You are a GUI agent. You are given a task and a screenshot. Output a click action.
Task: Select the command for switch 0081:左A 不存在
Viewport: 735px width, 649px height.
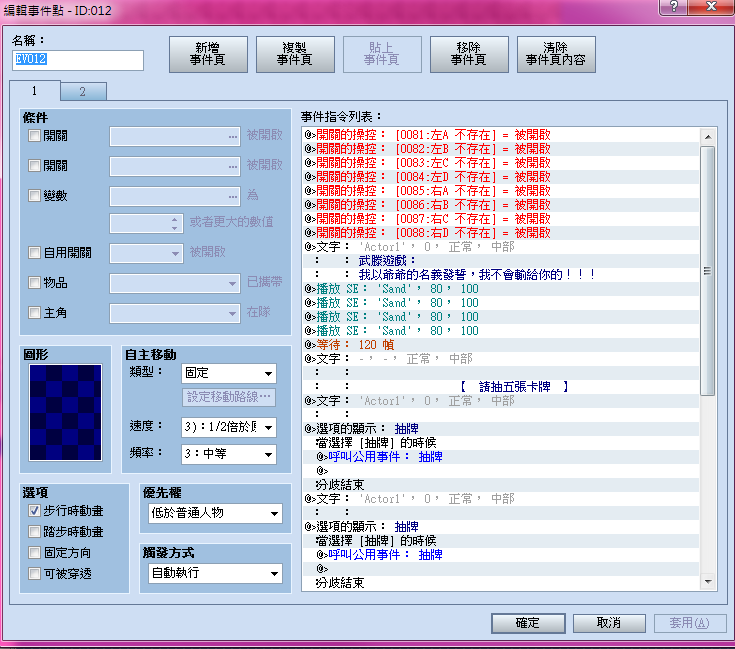[x=501, y=135]
